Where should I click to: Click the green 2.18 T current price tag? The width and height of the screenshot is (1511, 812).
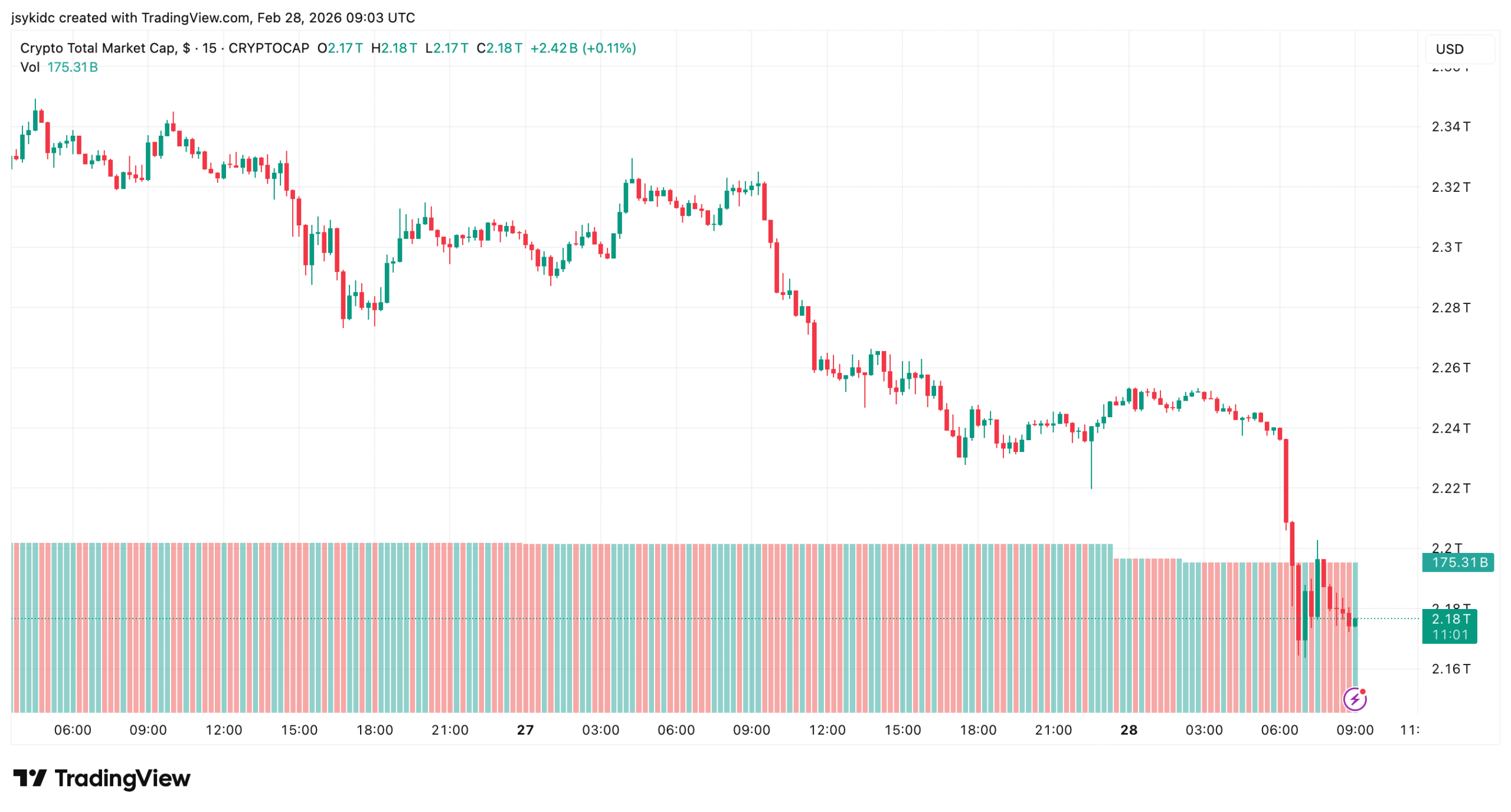coord(1450,619)
